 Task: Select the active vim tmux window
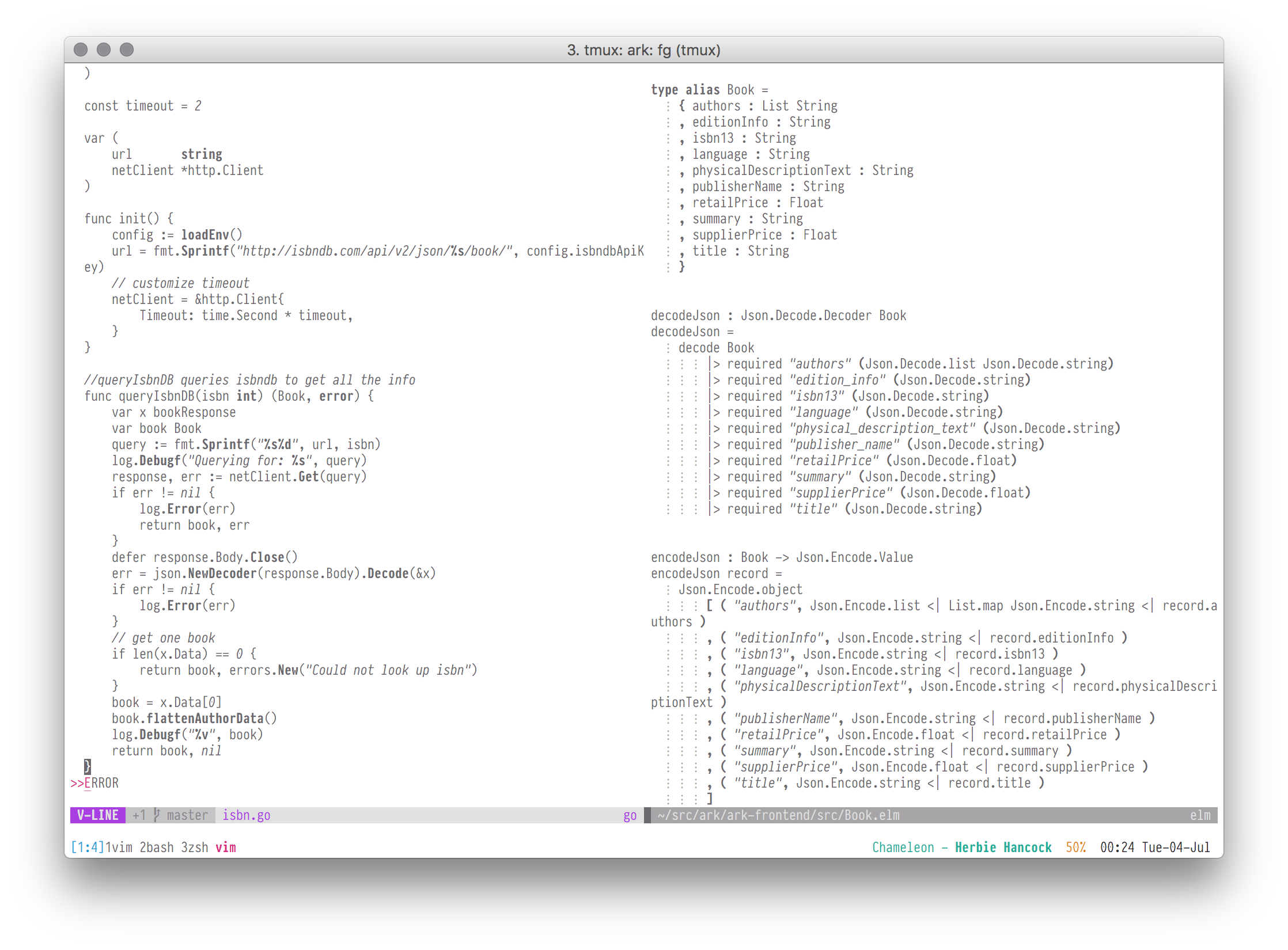click(x=226, y=848)
